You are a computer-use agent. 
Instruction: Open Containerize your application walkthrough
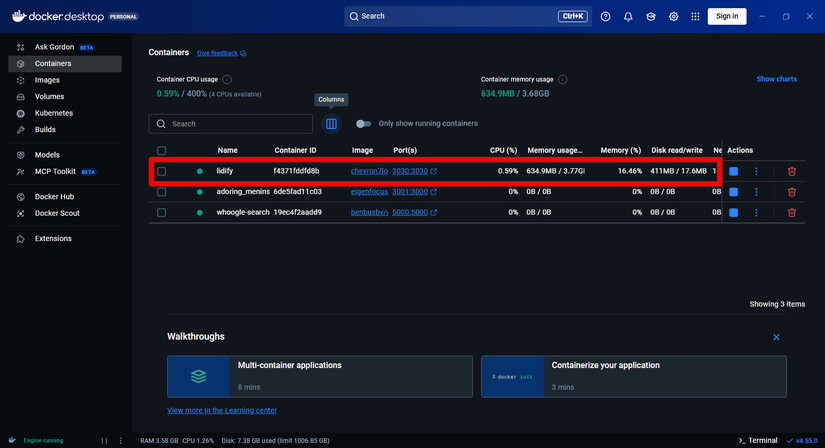[633, 376]
